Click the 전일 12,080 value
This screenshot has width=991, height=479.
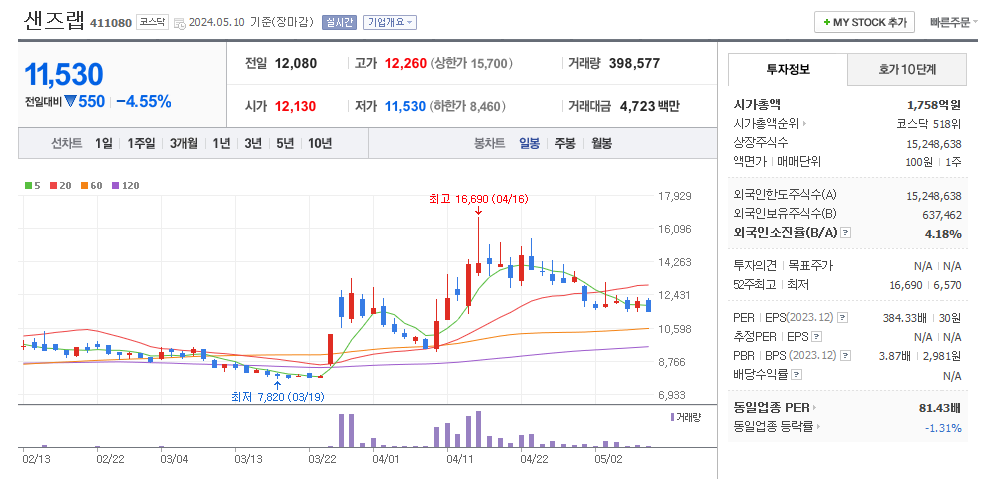(x=296, y=63)
